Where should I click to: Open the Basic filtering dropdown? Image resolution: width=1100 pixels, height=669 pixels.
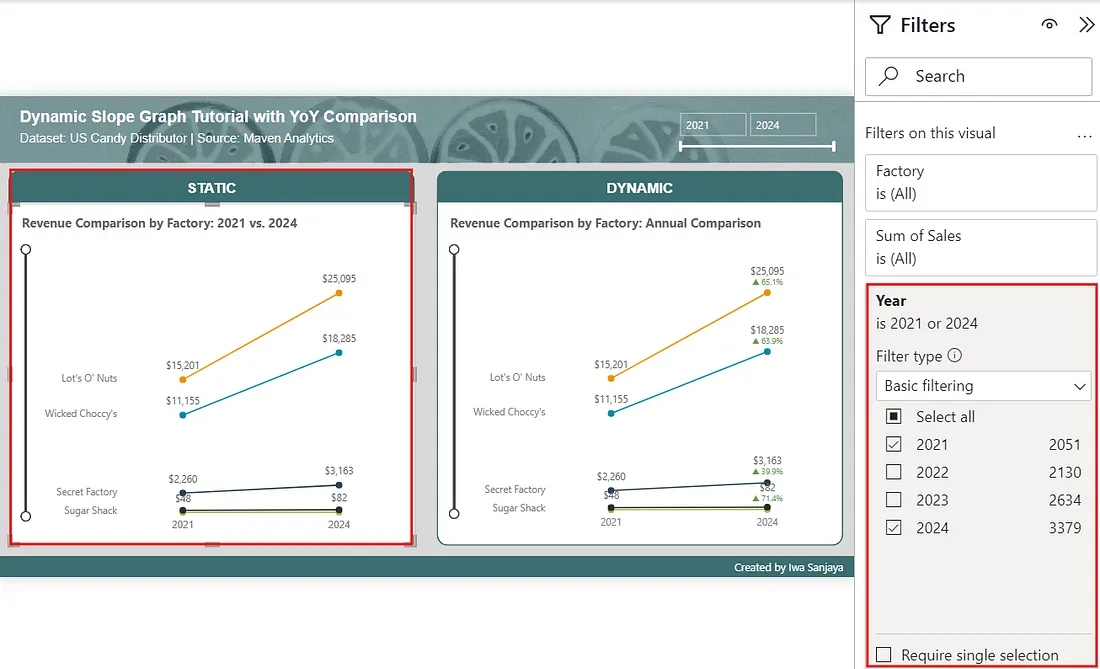983,386
